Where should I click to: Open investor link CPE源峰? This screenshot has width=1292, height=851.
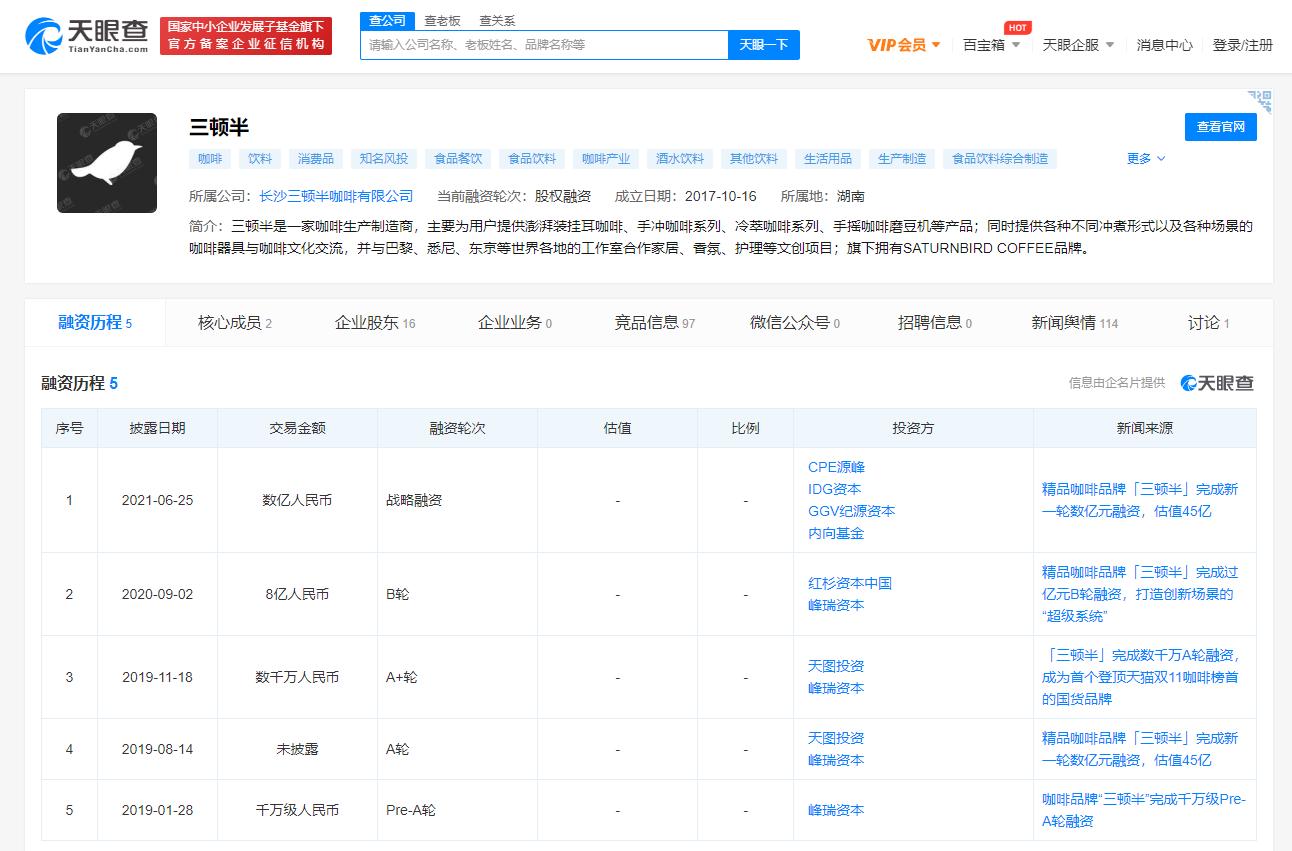(836, 467)
